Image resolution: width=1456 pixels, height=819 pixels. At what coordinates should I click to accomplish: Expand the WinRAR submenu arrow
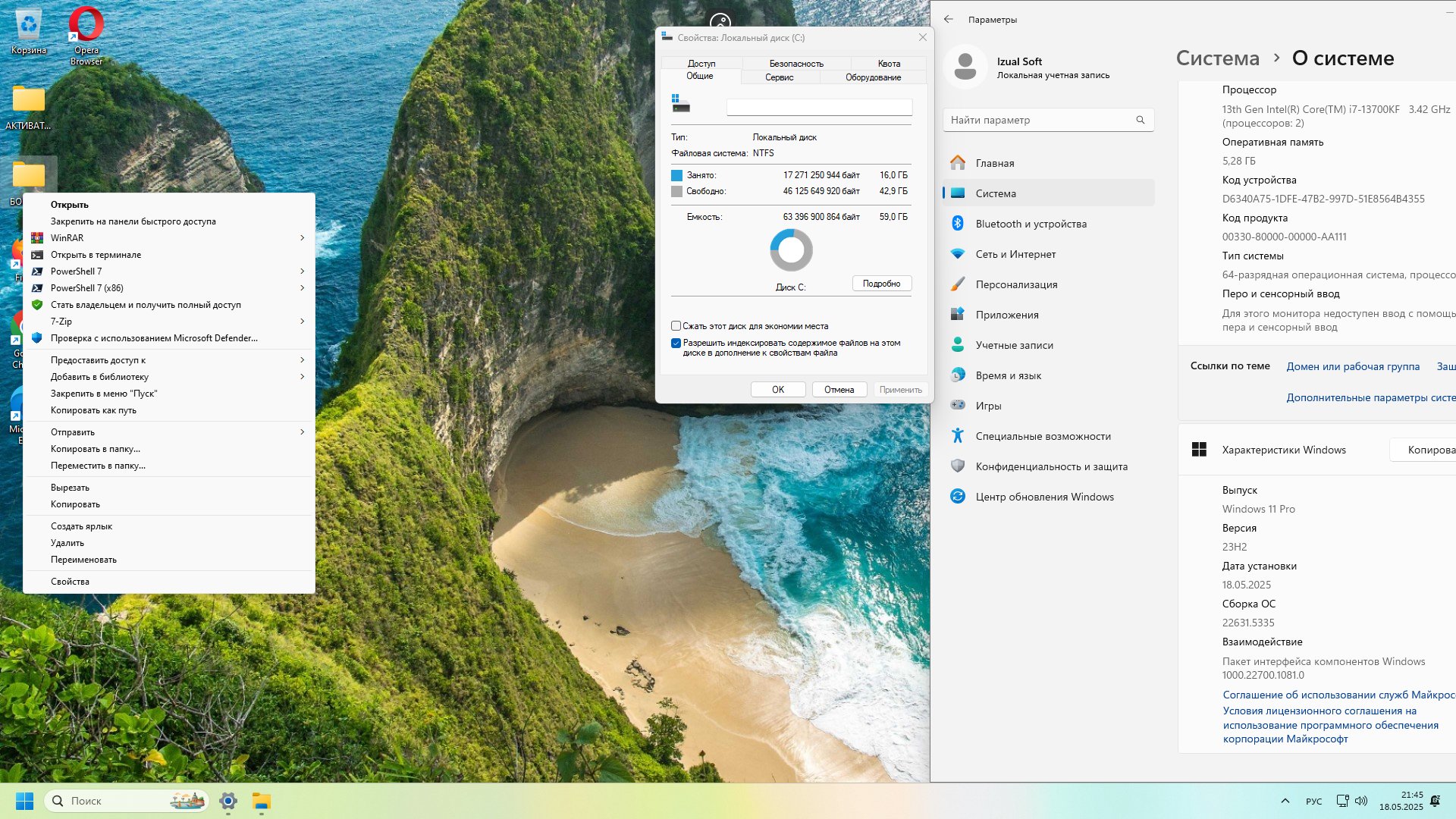(x=302, y=238)
